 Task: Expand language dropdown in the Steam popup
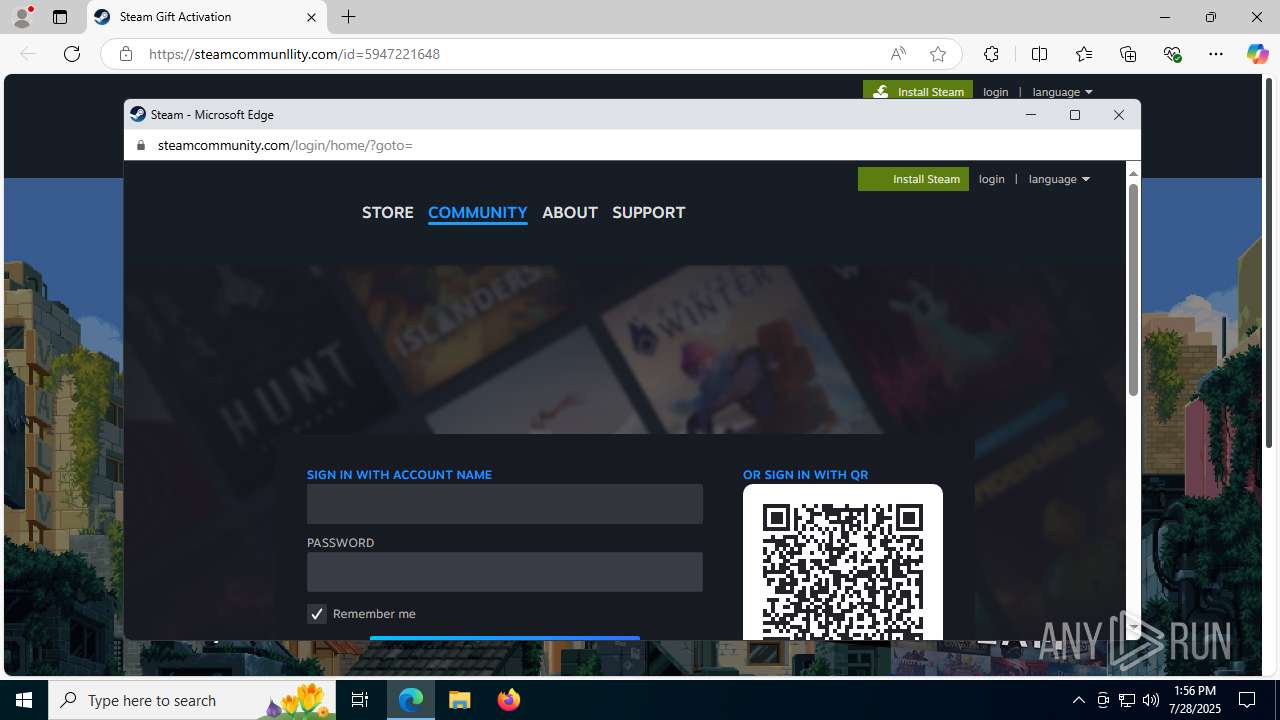pos(1059,179)
